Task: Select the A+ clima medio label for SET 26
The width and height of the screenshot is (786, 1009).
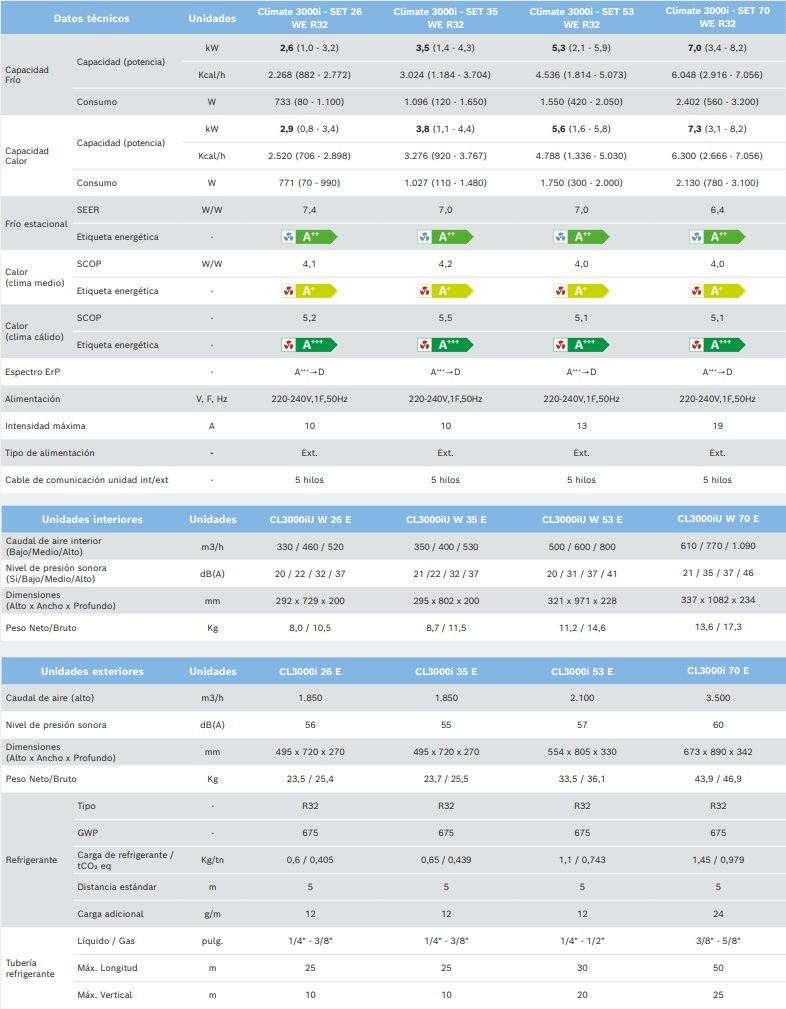Action: click(x=309, y=291)
